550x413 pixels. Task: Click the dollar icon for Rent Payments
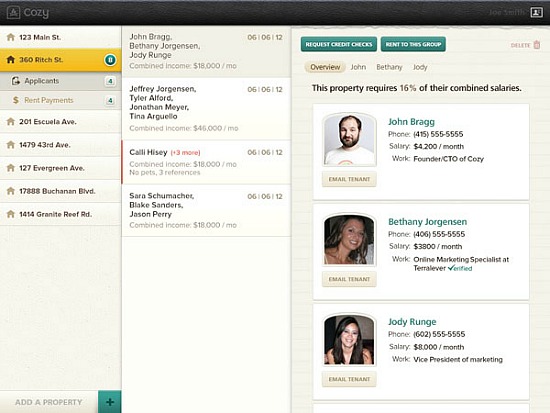[15, 100]
